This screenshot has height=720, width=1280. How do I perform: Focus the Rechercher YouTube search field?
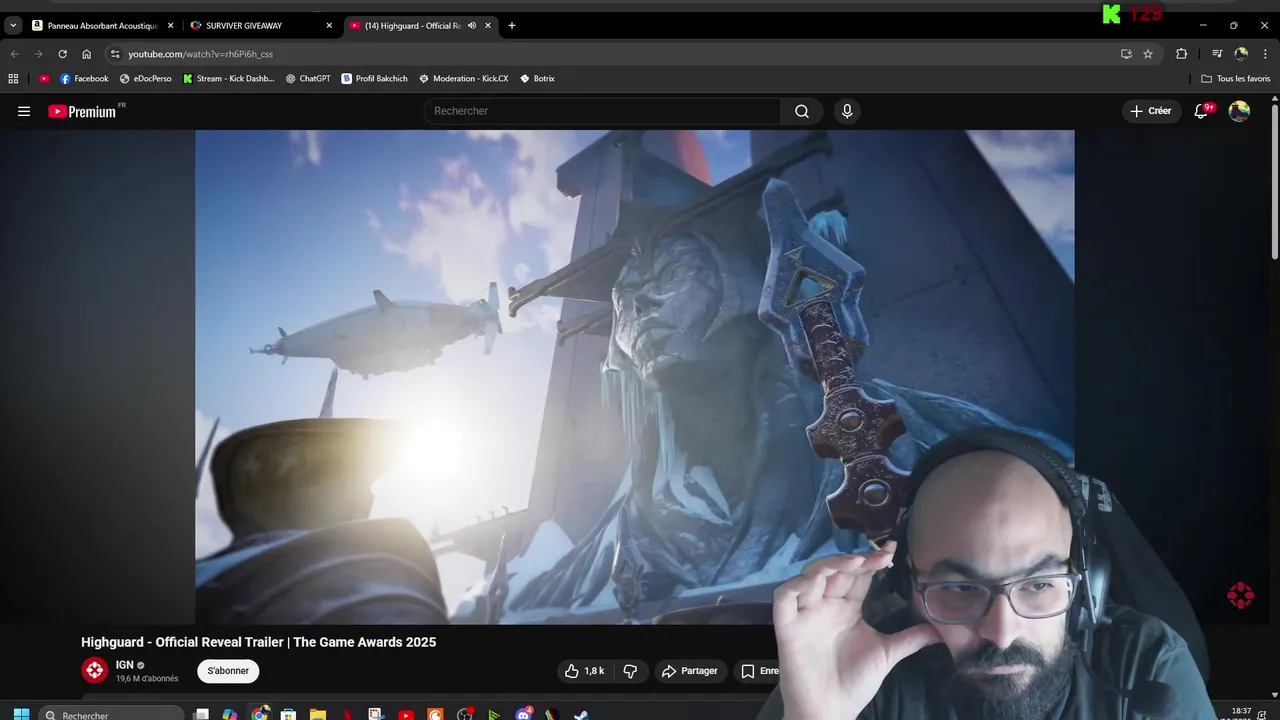click(602, 111)
